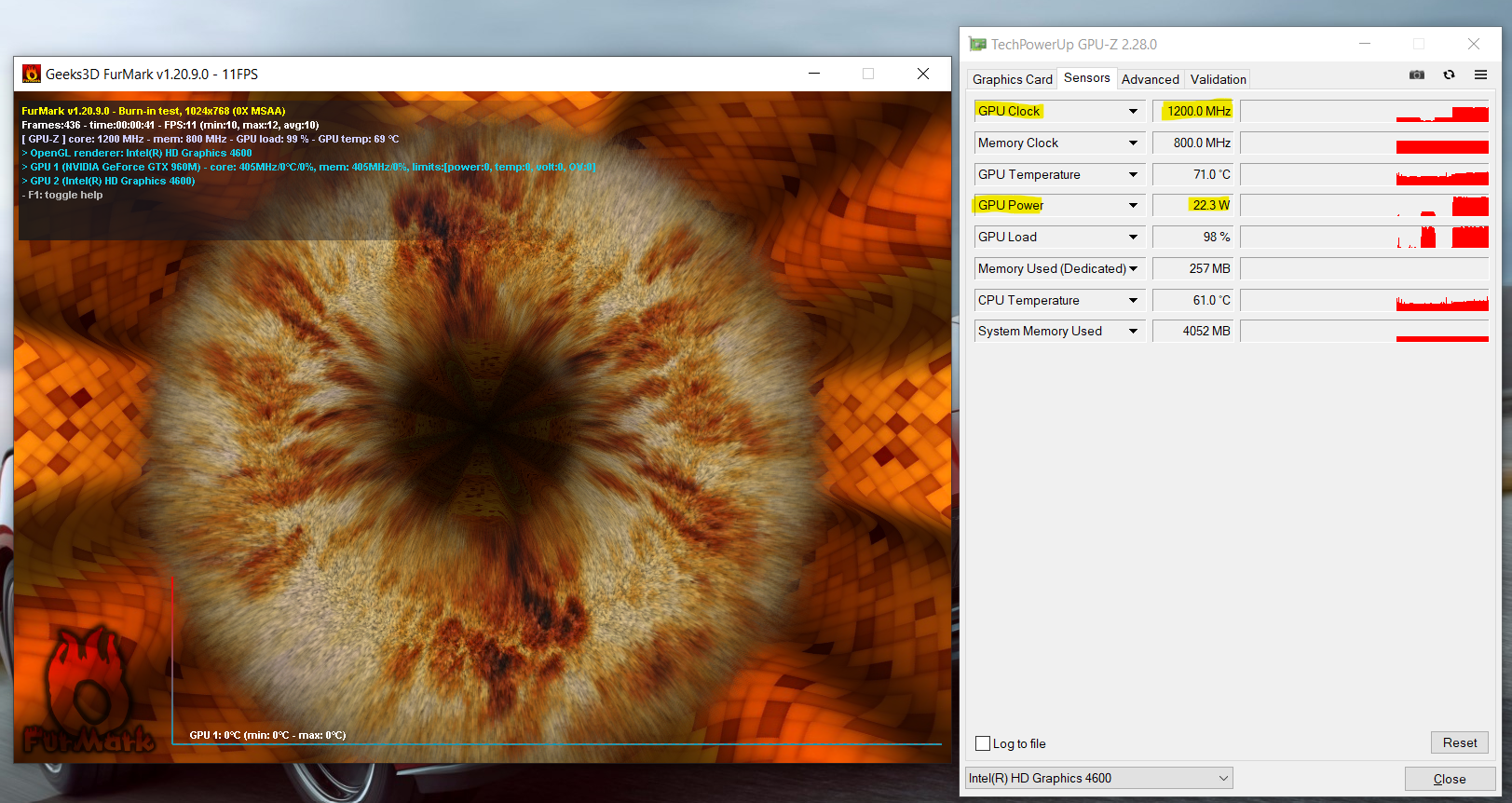Click the Frames:436 statistics line in FurMark
The height and width of the screenshot is (803, 1512).
[170, 125]
